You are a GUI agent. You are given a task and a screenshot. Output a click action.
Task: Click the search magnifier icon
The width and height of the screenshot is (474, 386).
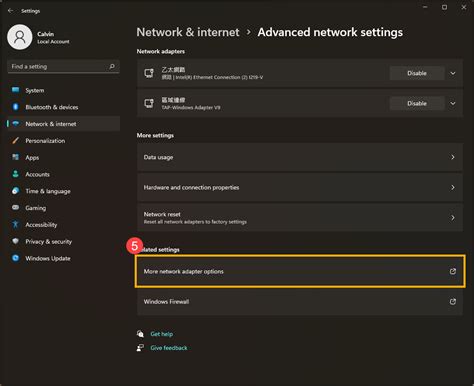(112, 66)
